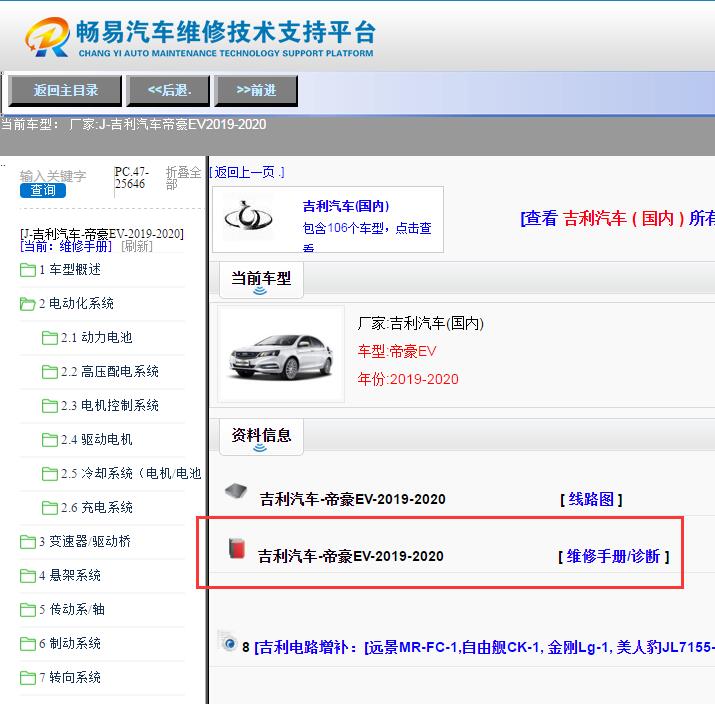715x704 pixels.
Task: Open the Geely brand logo thumbnail
Action: [248, 217]
